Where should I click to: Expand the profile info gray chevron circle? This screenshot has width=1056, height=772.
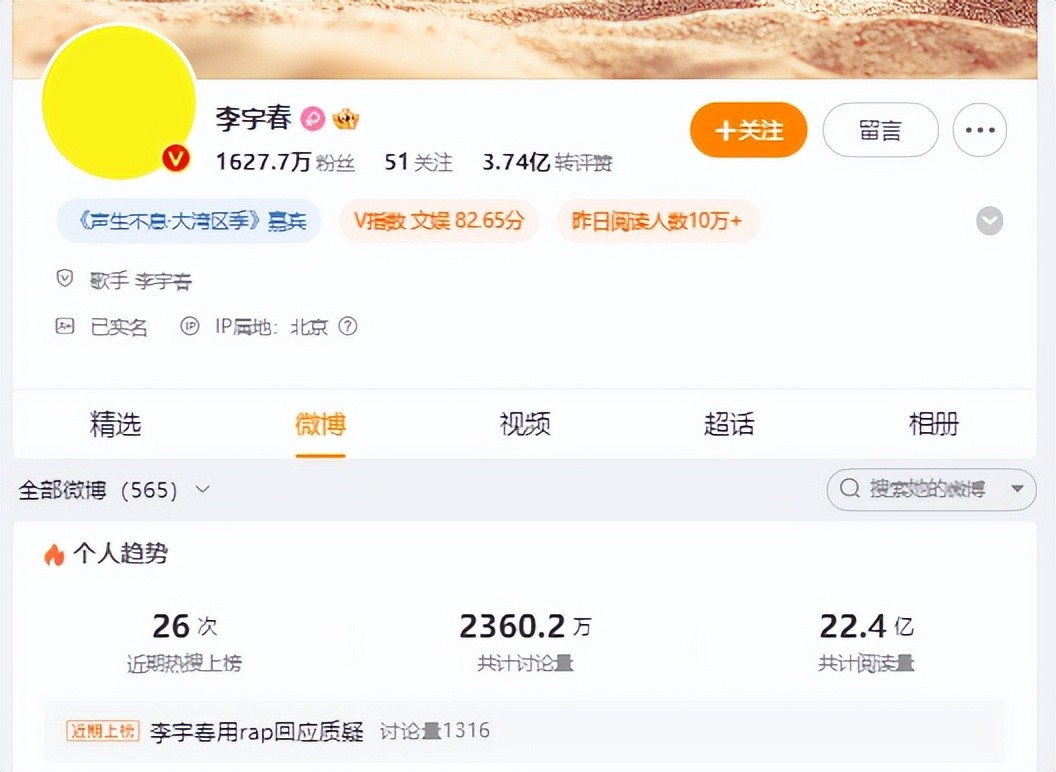coord(989,221)
